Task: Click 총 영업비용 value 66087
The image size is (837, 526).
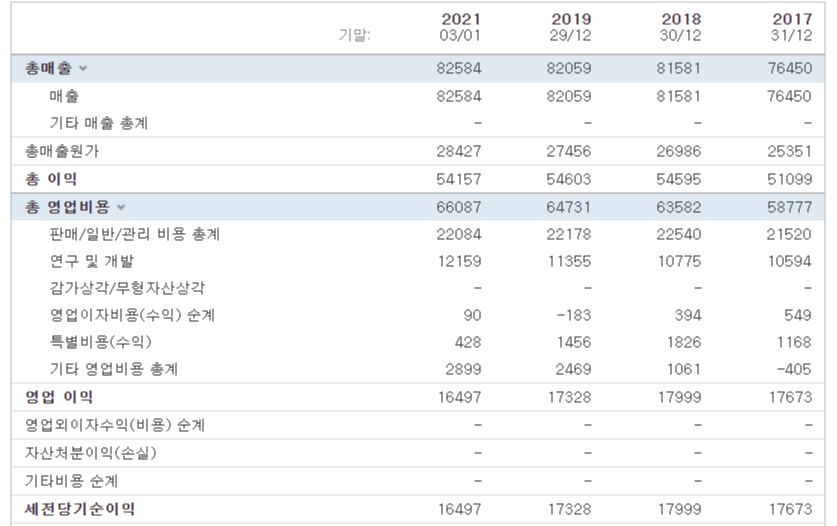Action: pyautogui.click(x=459, y=207)
